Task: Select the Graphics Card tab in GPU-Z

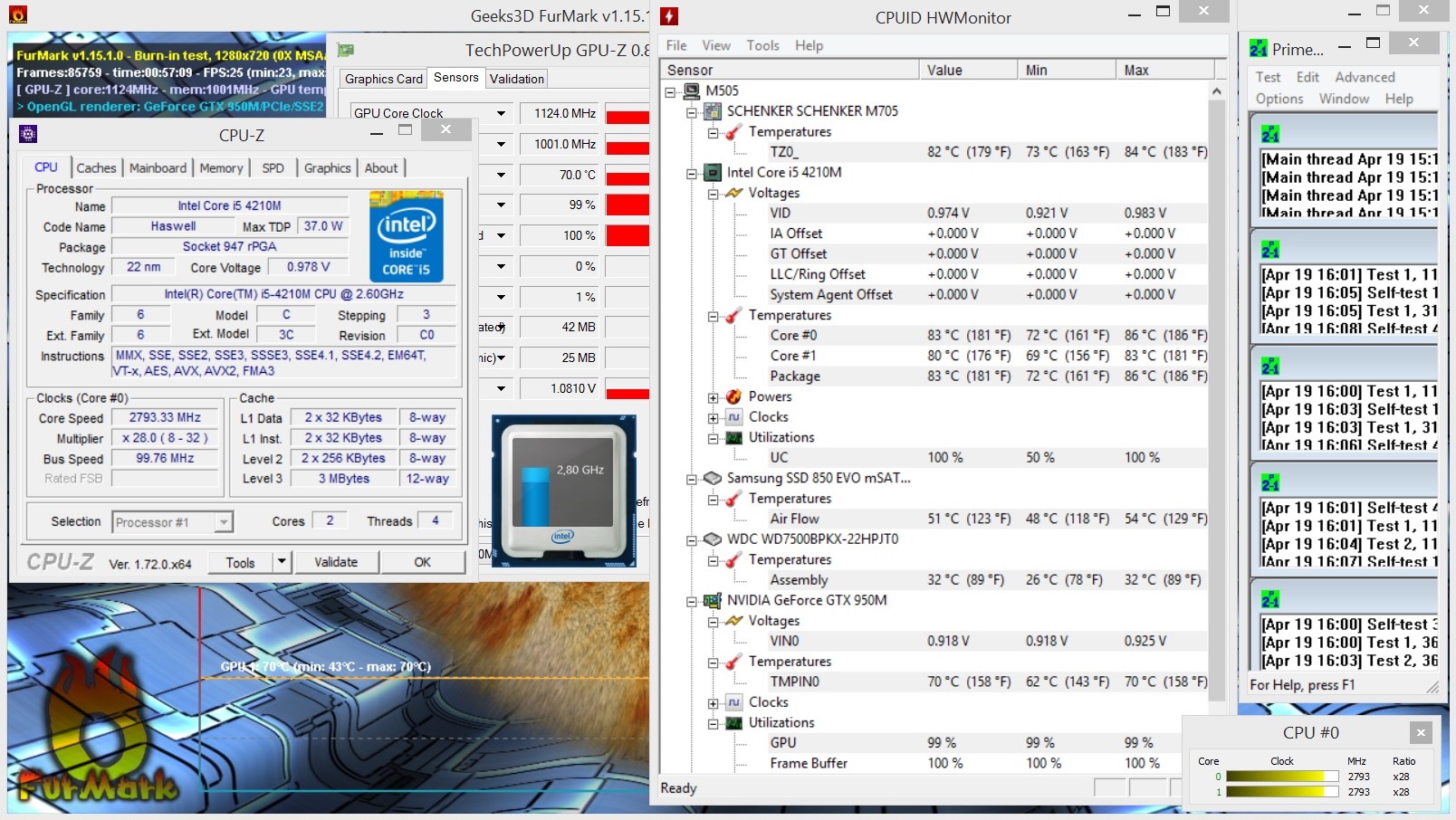Action: pyautogui.click(x=384, y=79)
